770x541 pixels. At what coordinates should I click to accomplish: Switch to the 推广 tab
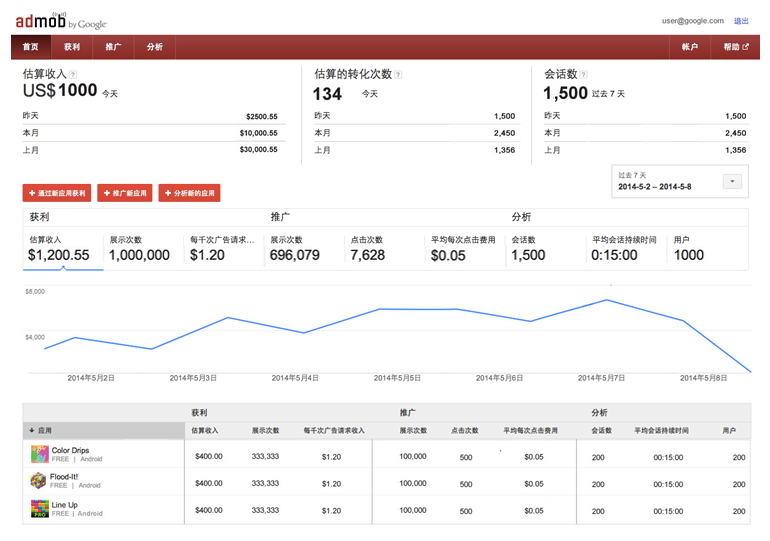(113, 47)
